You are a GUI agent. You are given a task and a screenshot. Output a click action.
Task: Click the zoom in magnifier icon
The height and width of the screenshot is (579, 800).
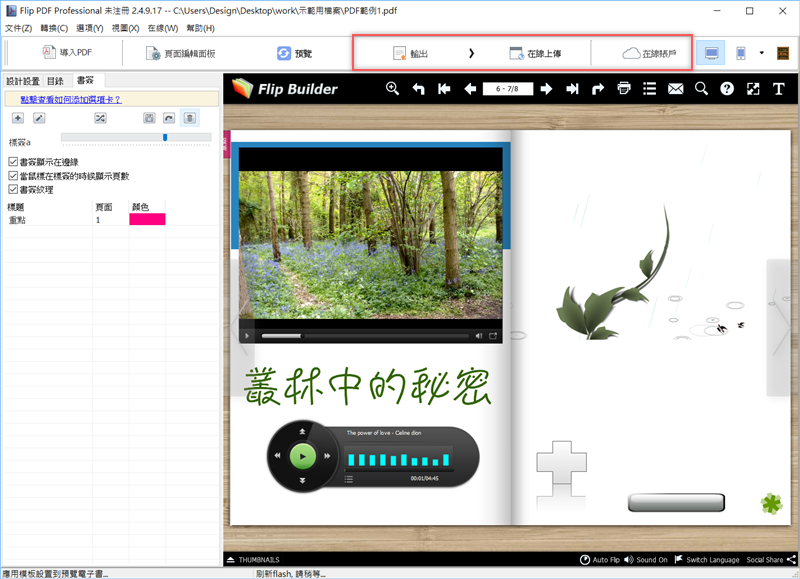(392, 89)
